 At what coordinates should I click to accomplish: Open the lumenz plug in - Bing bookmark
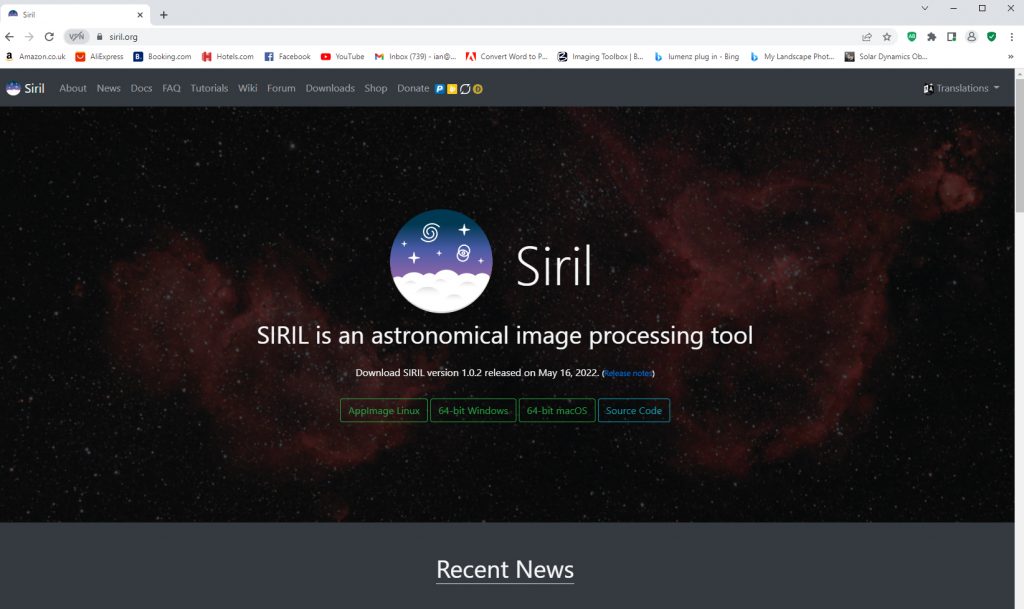click(x=696, y=57)
